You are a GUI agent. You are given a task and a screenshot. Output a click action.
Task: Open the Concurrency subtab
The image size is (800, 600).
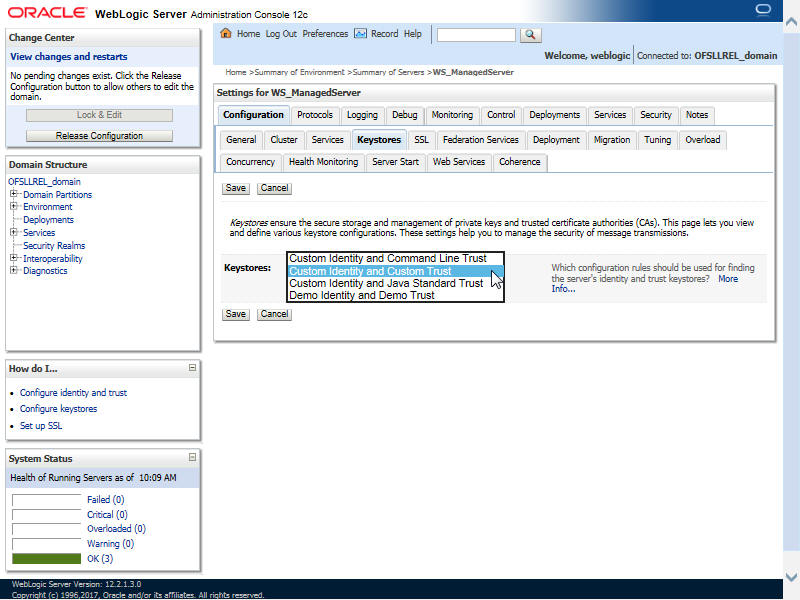tap(251, 162)
